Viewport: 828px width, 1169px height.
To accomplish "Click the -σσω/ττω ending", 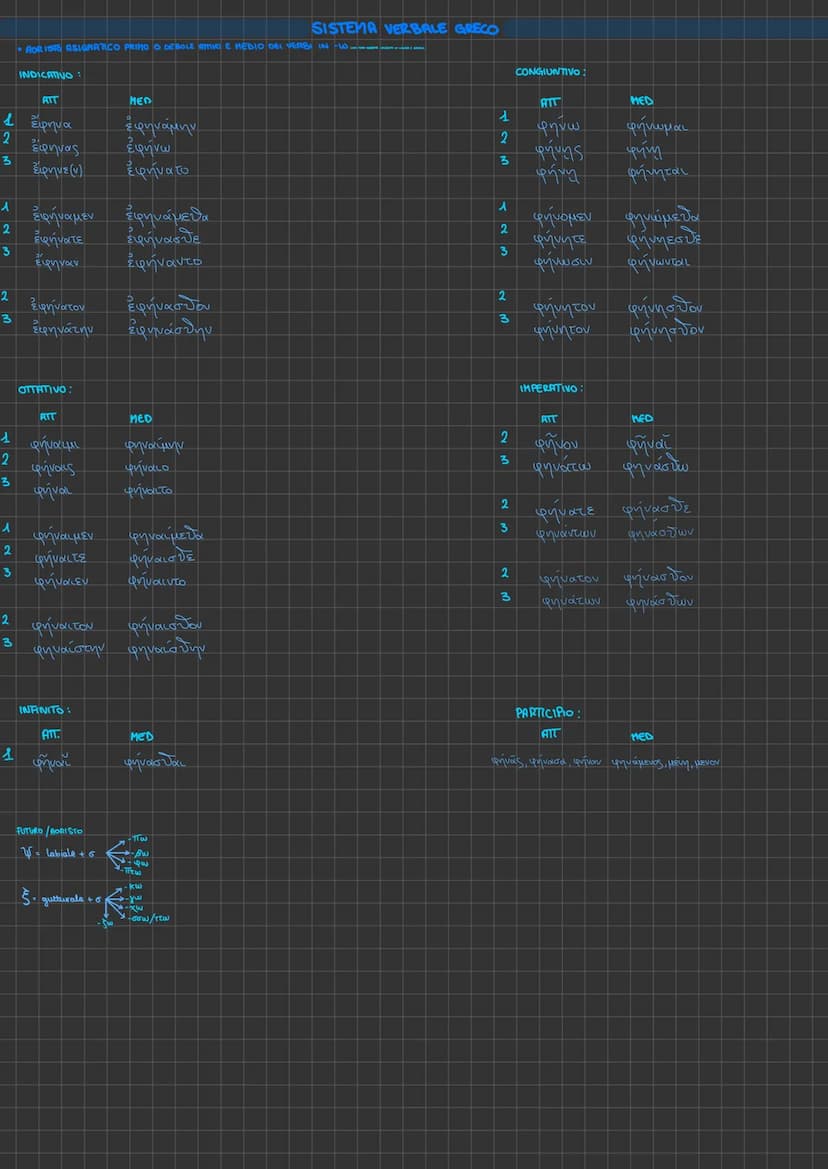I will coord(148,918).
